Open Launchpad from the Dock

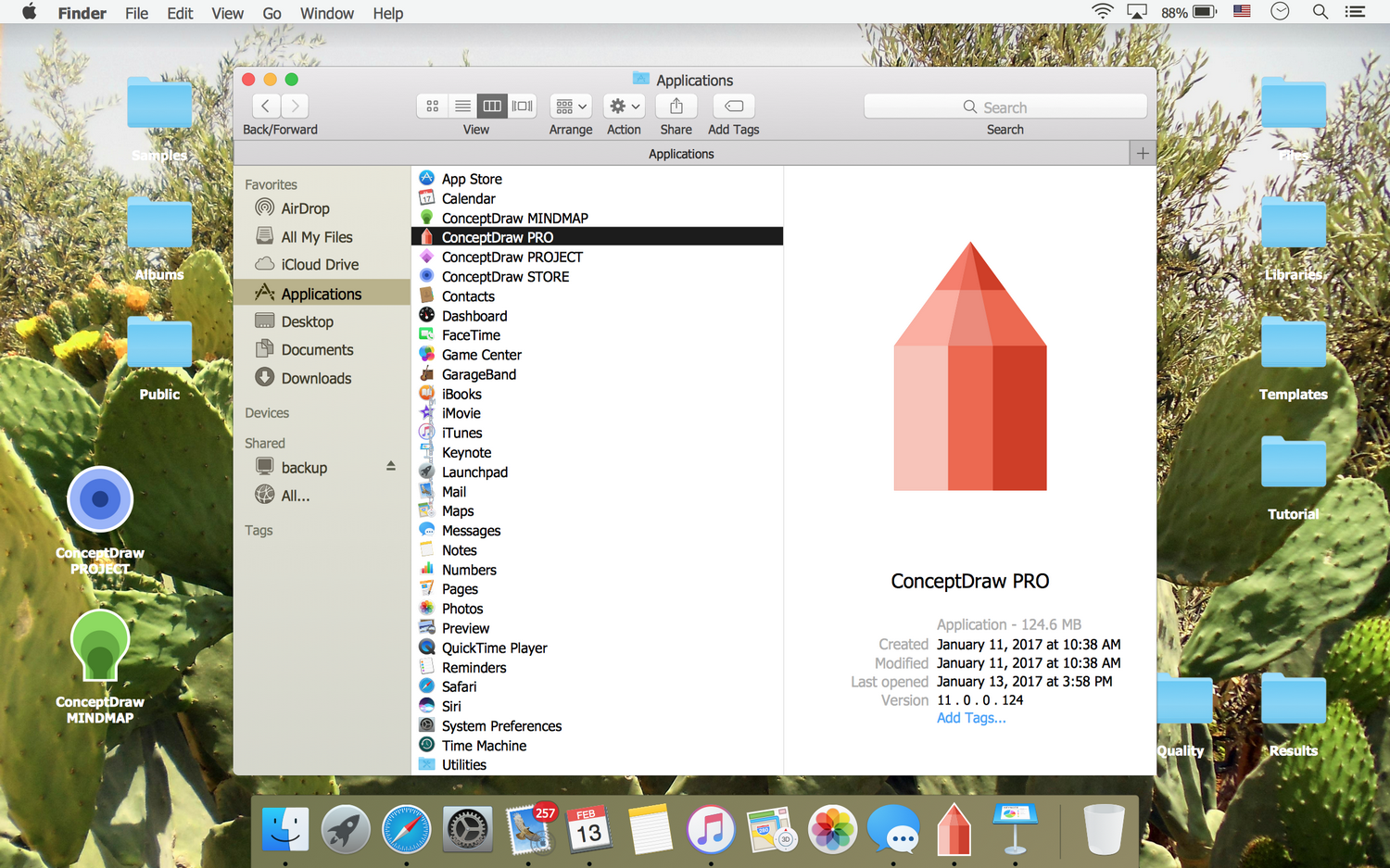346,829
